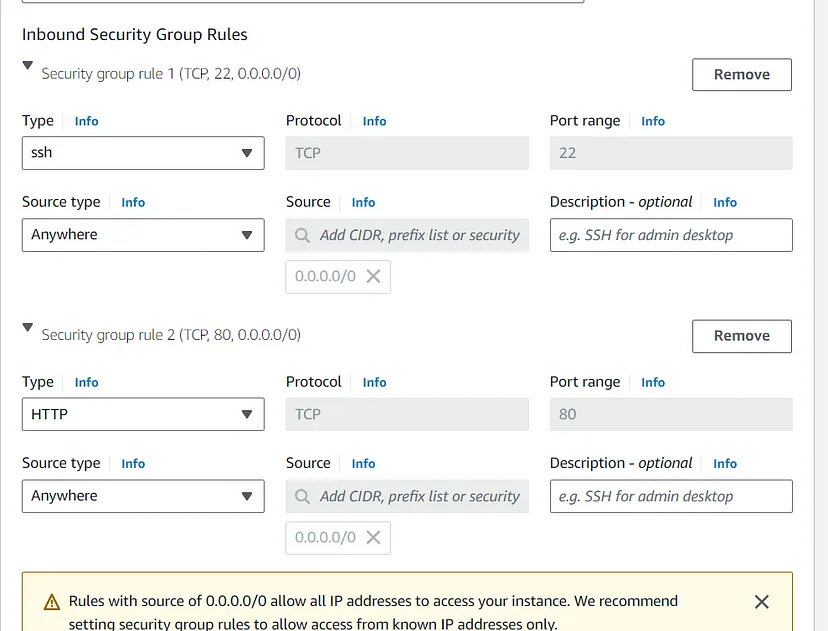
Task: Collapse Security group rule 1 section
Action: coord(28,67)
